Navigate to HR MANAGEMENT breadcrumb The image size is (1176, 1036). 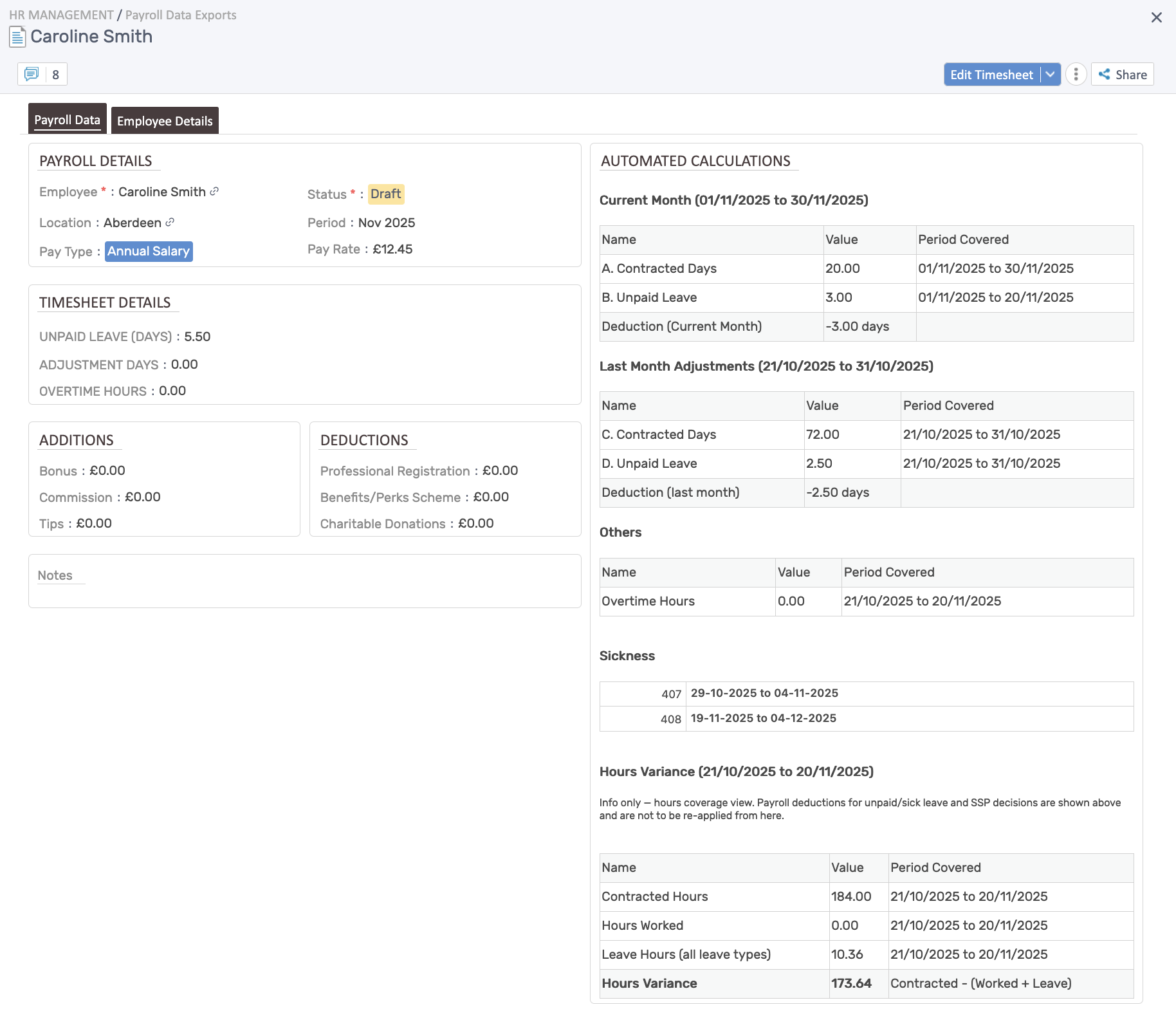(61, 14)
